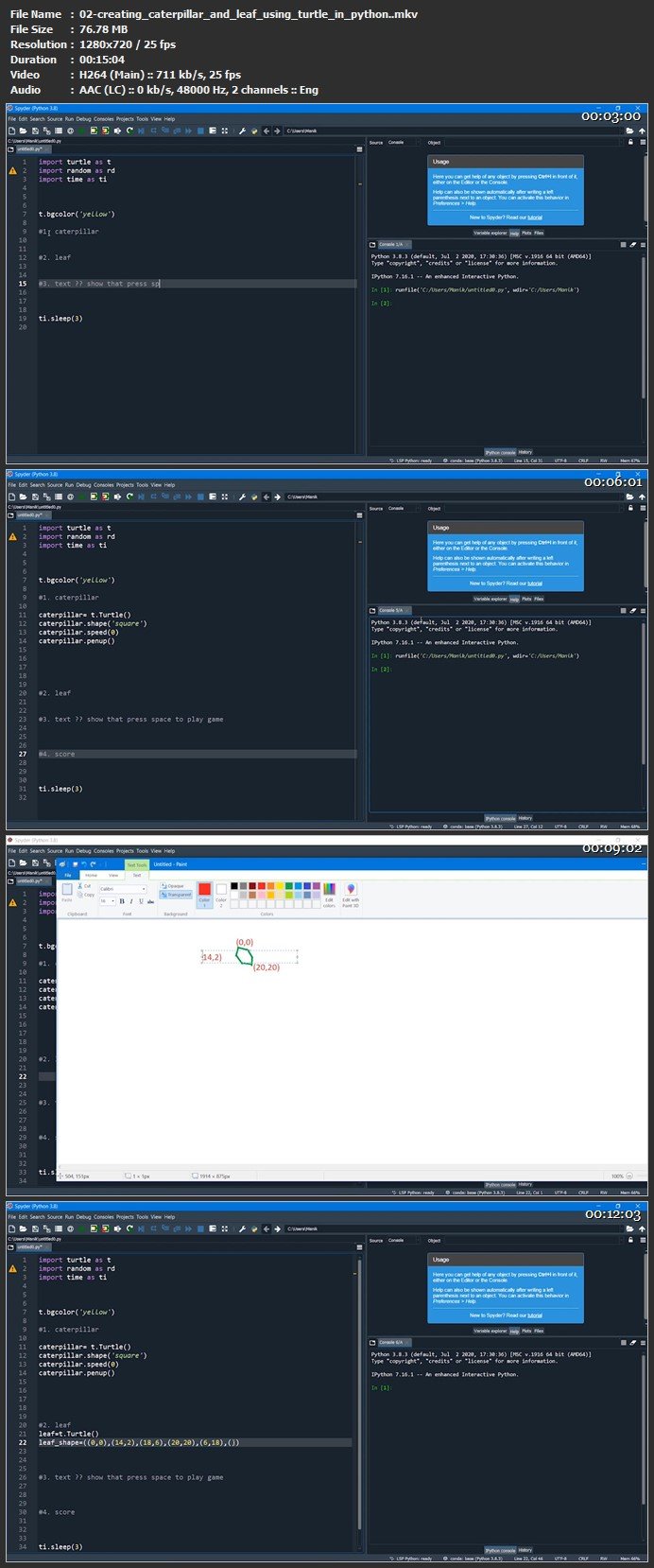Toggle the lock icon in Help pane, 03:00 frame
The image size is (654, 1568).
pos(630,142)
